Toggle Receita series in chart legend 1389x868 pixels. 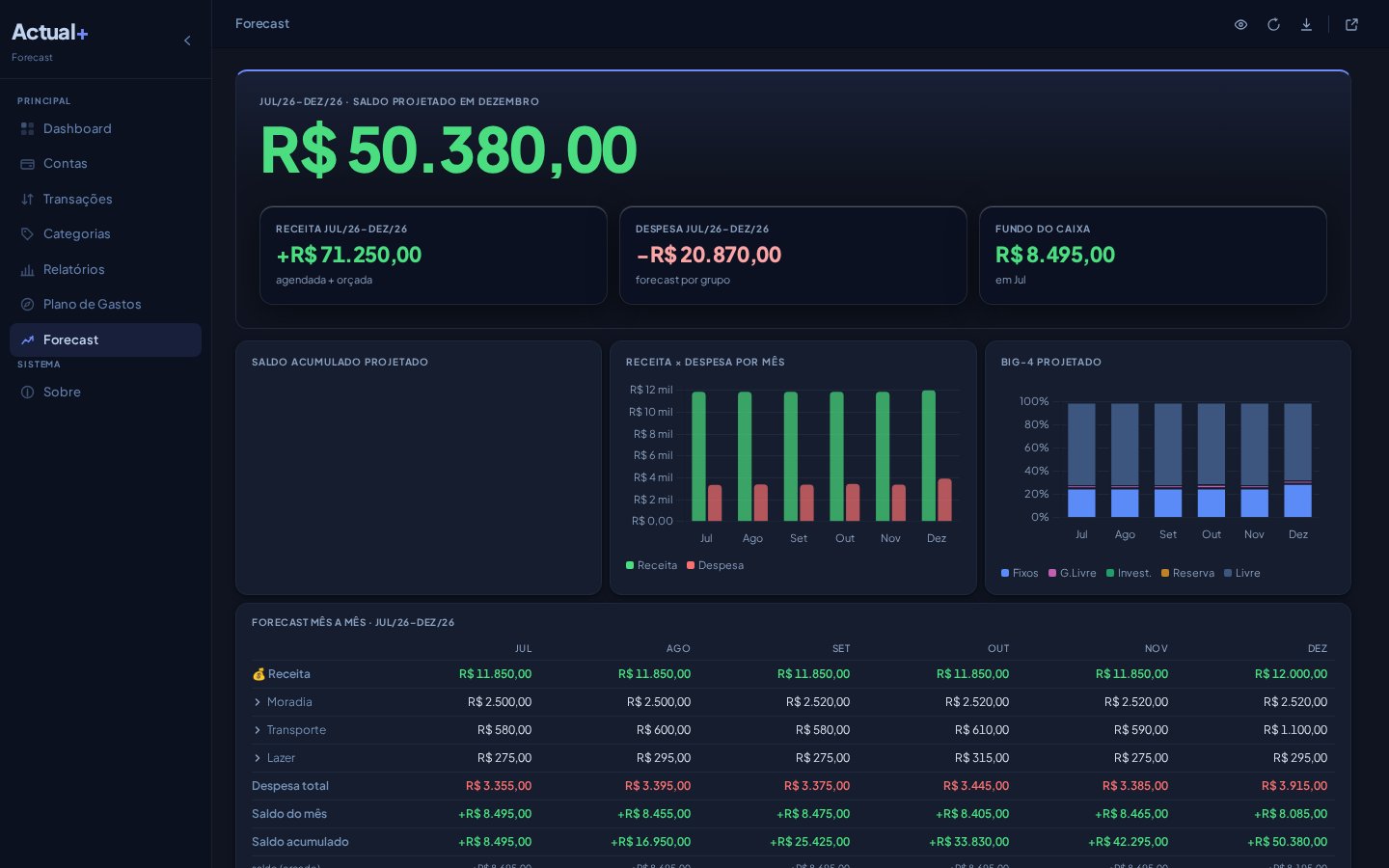(651, 565)
